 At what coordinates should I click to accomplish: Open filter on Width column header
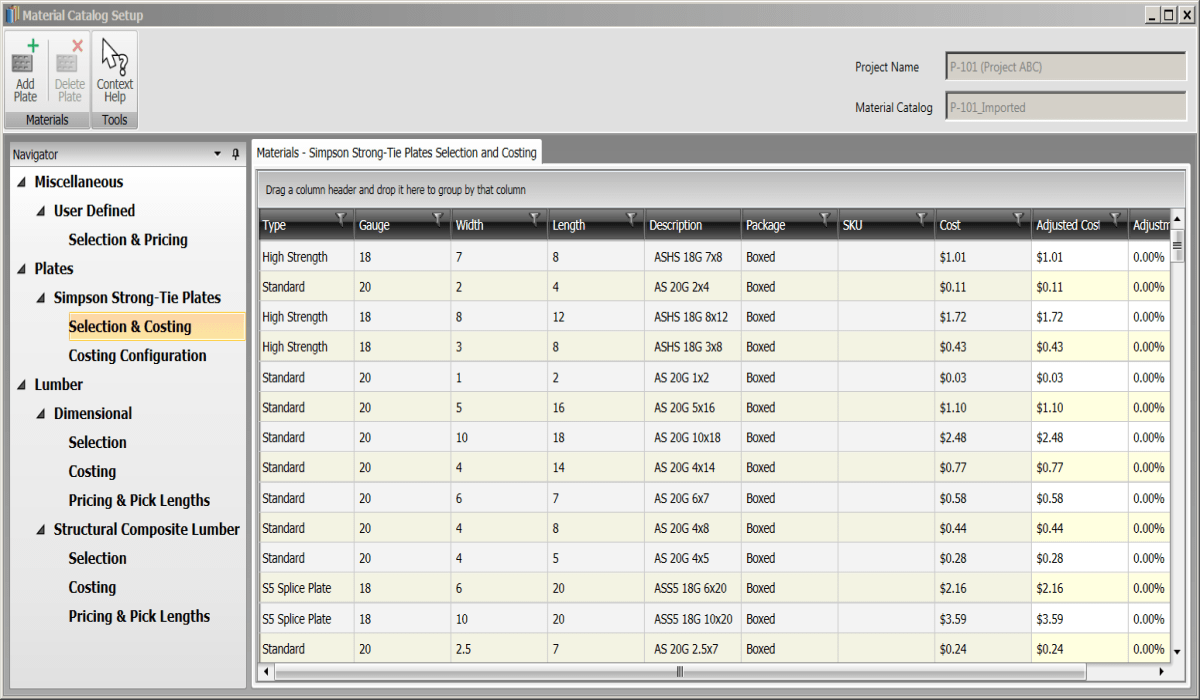(535, 218)
